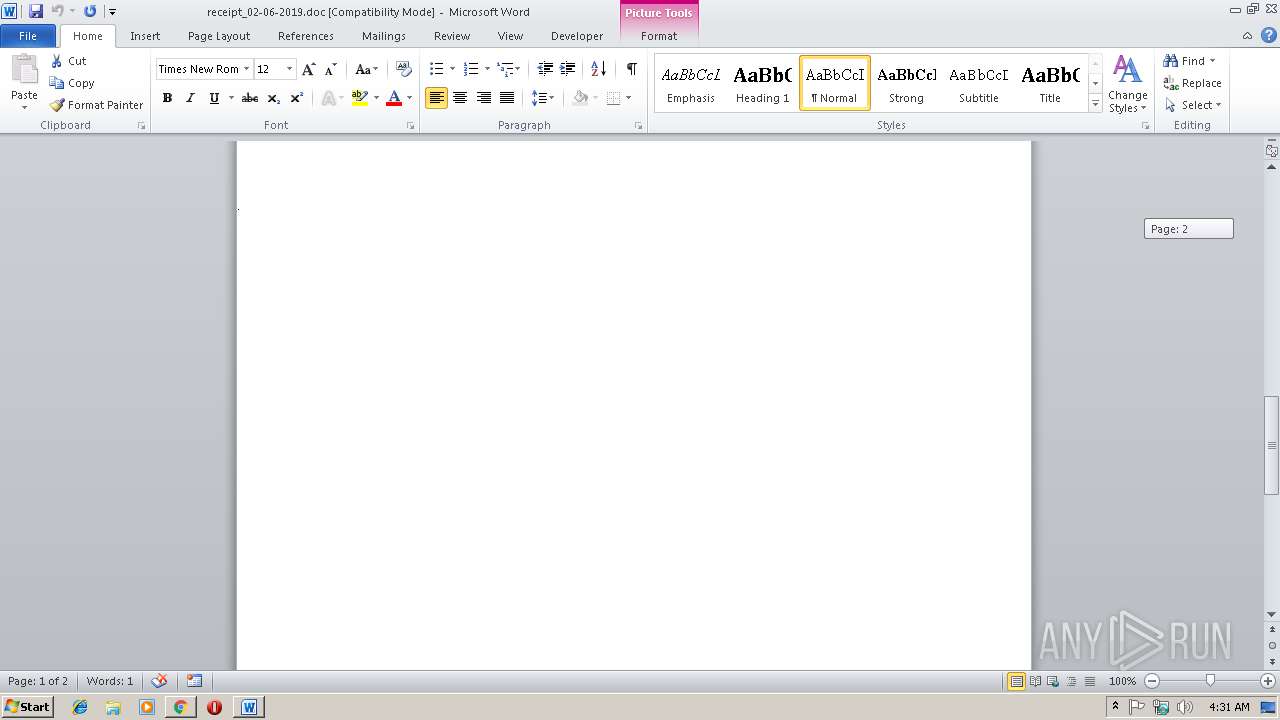Justify the paragraph text
The width and height of the screenshot is (1280, 720).
coord(507,98)
